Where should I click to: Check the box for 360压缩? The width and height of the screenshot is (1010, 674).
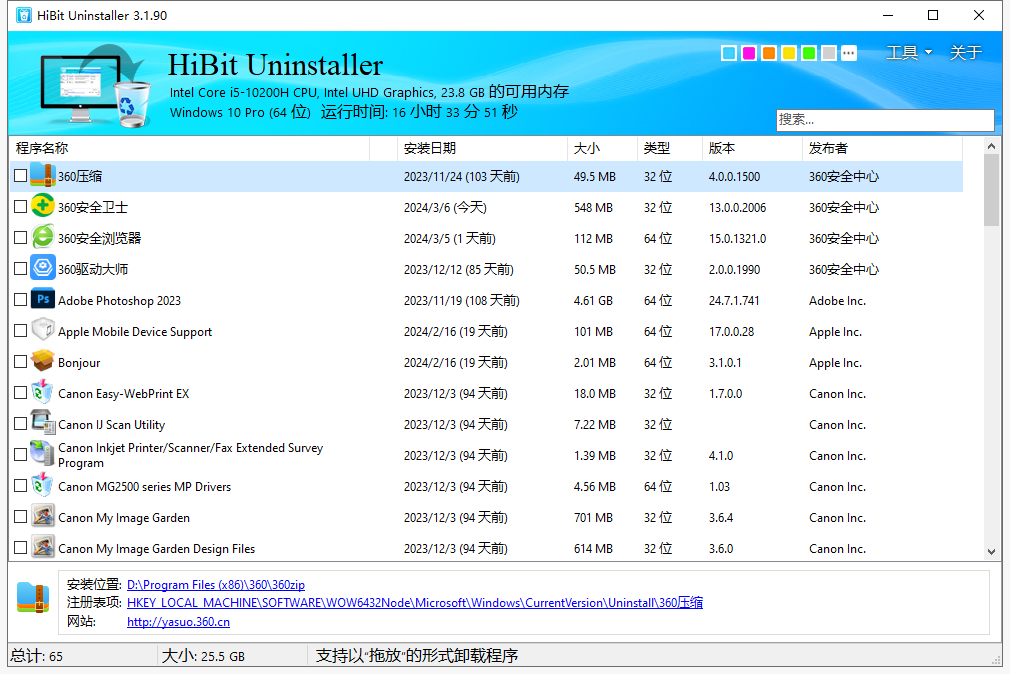pos(20,175)
